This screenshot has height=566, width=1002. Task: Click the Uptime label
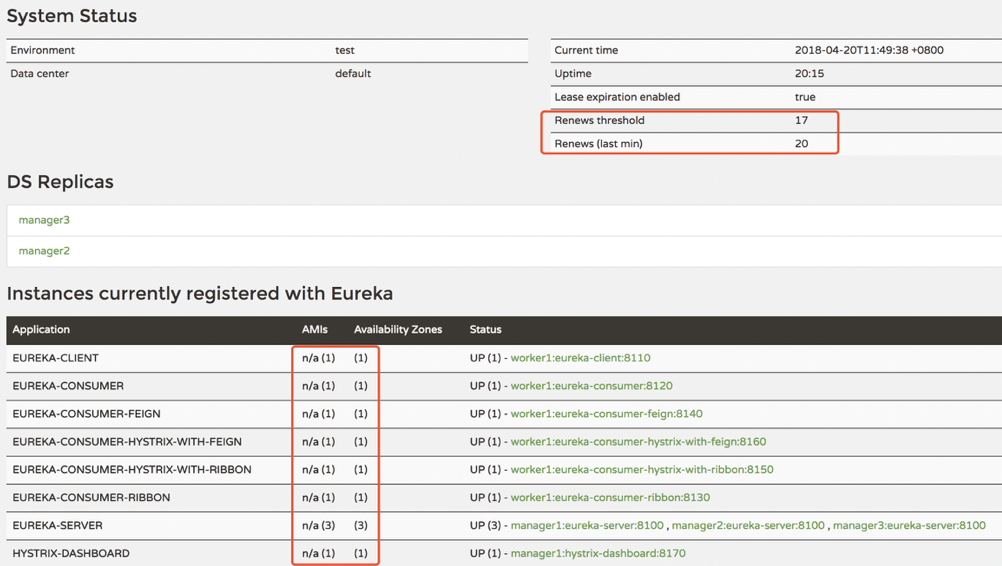573,73
